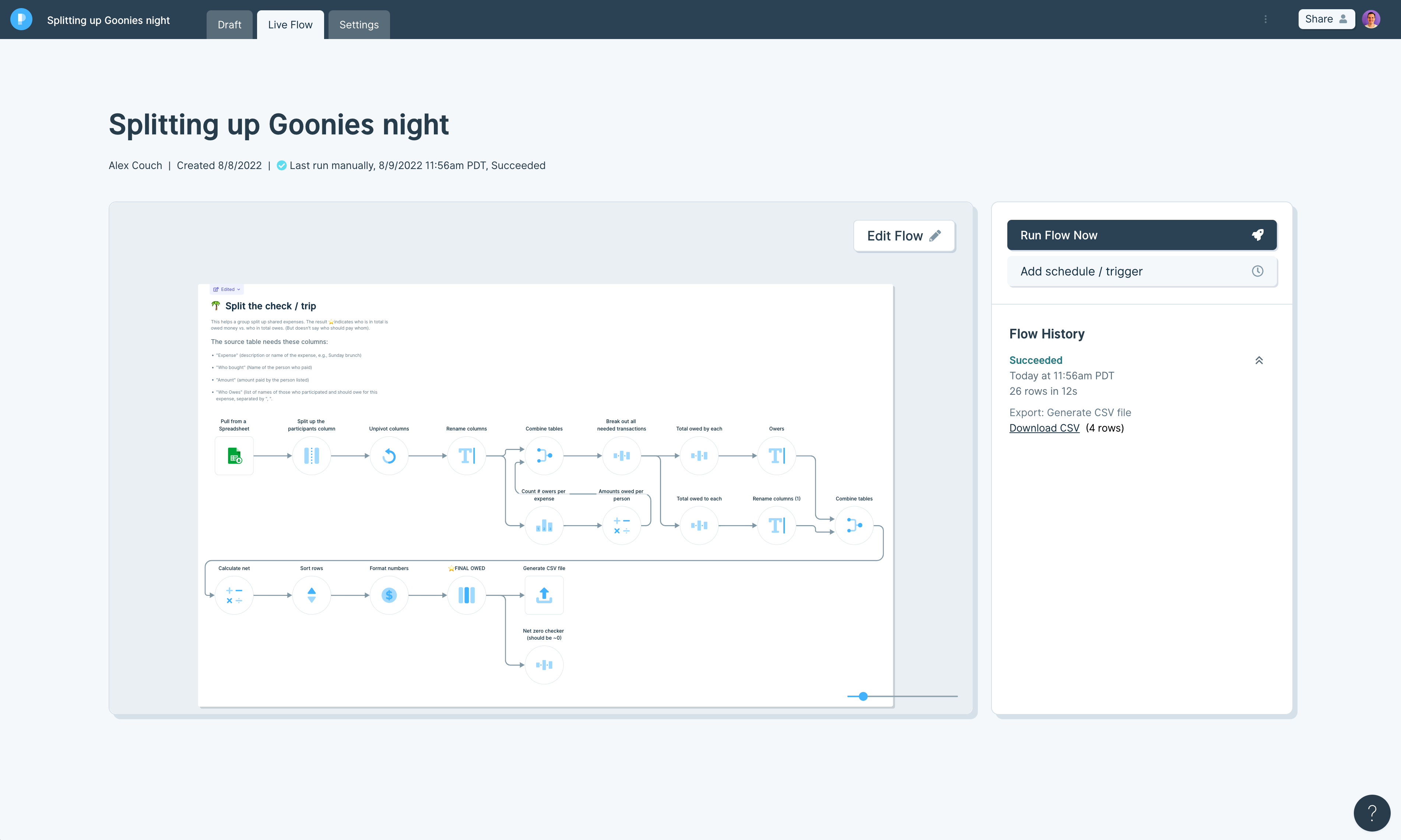Screen dimensions: 1401x840
Task: Open the Settings tab
Action: pyautogui.click(x=359, y=25)
